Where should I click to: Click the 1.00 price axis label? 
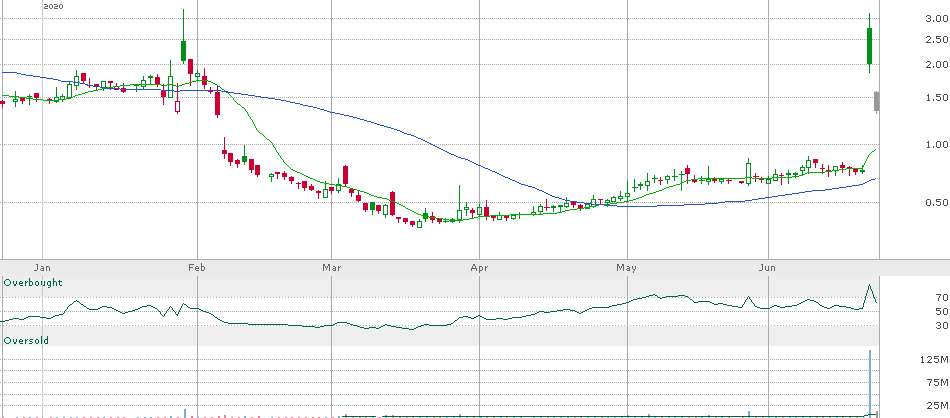point(937,144)
